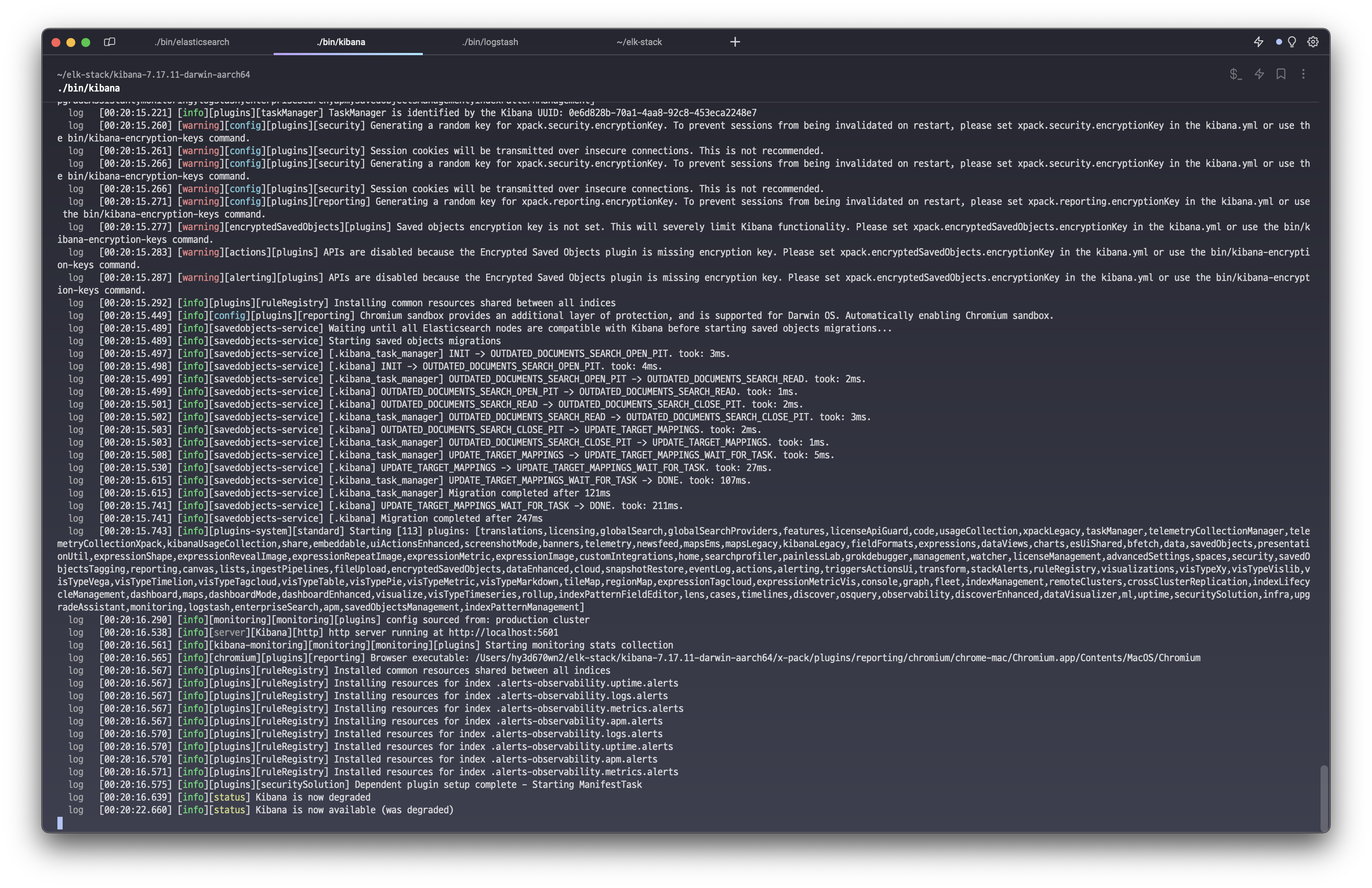Add a new tab with plus button
Image resolution: width=1372 pixels, height=888 pixels.
coord(734,41)
